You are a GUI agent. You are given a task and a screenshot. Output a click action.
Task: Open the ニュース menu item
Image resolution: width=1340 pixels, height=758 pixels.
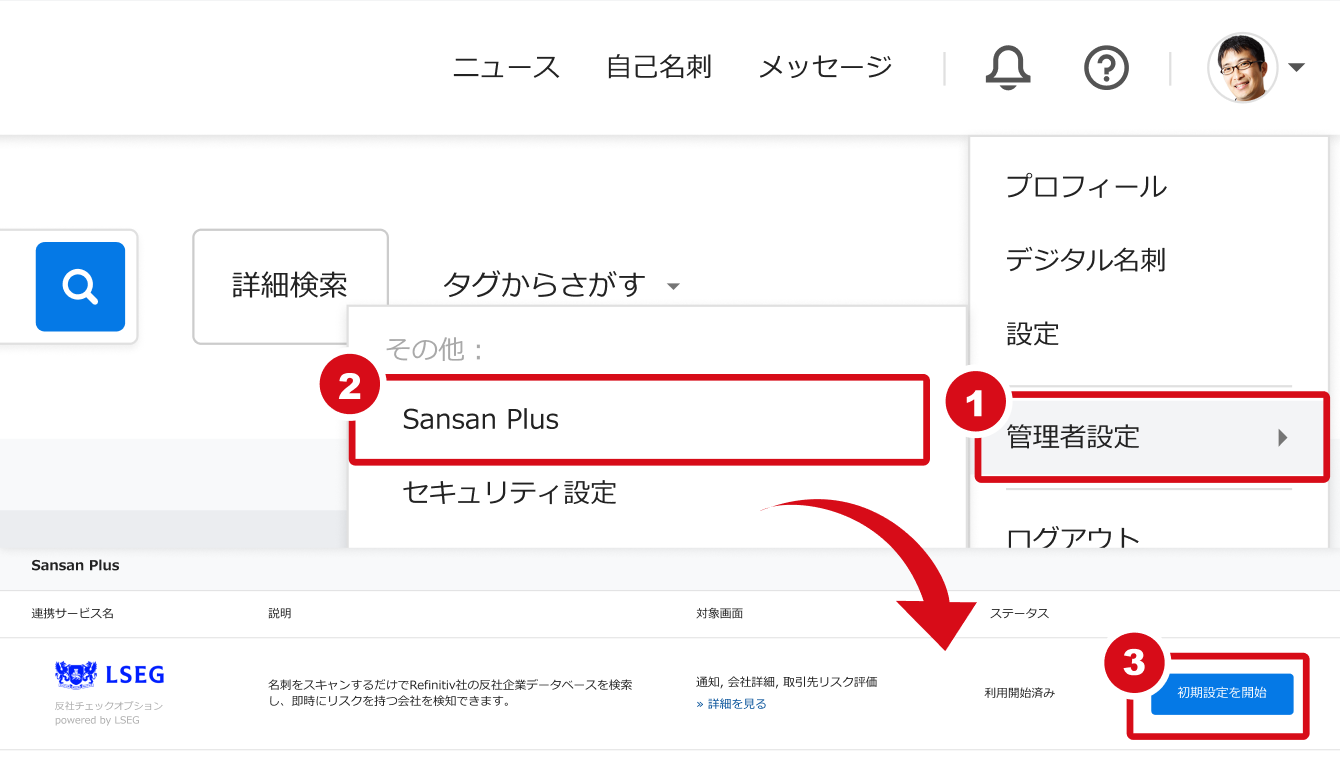506,66
